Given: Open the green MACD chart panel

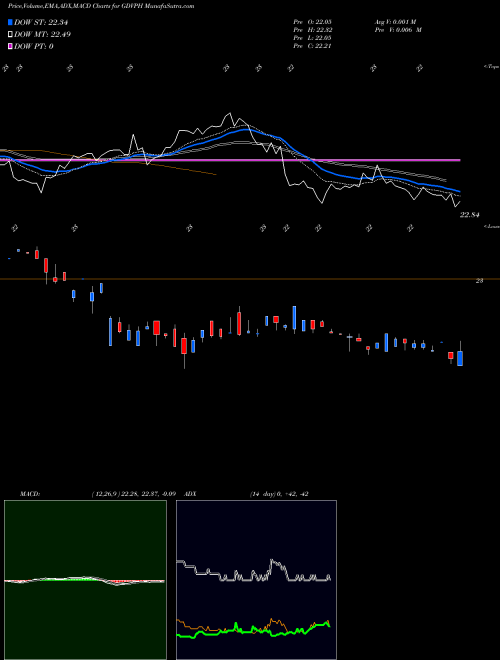Looking at the screenshot, I should pos(85,580).
